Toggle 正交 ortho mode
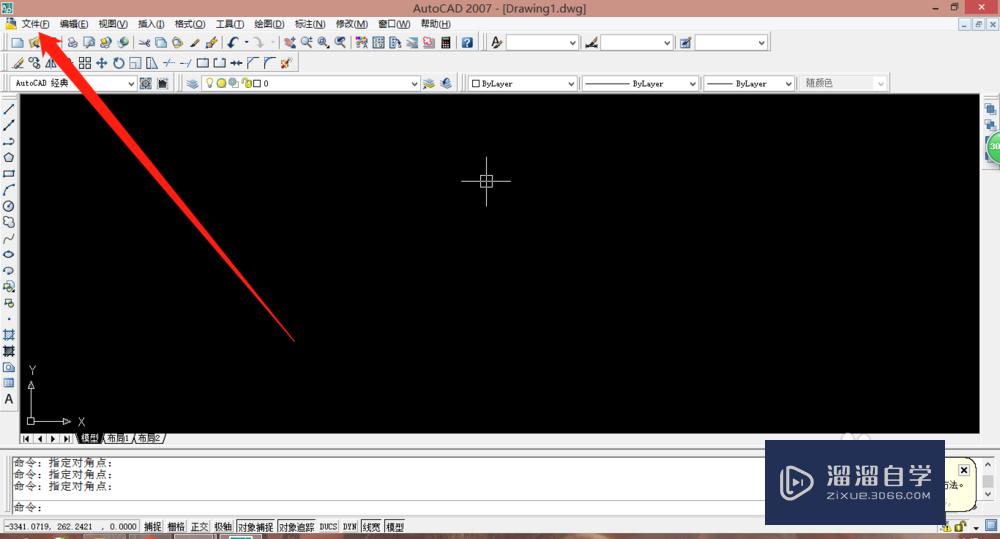The image size is (1000, 539). point(200,527)
